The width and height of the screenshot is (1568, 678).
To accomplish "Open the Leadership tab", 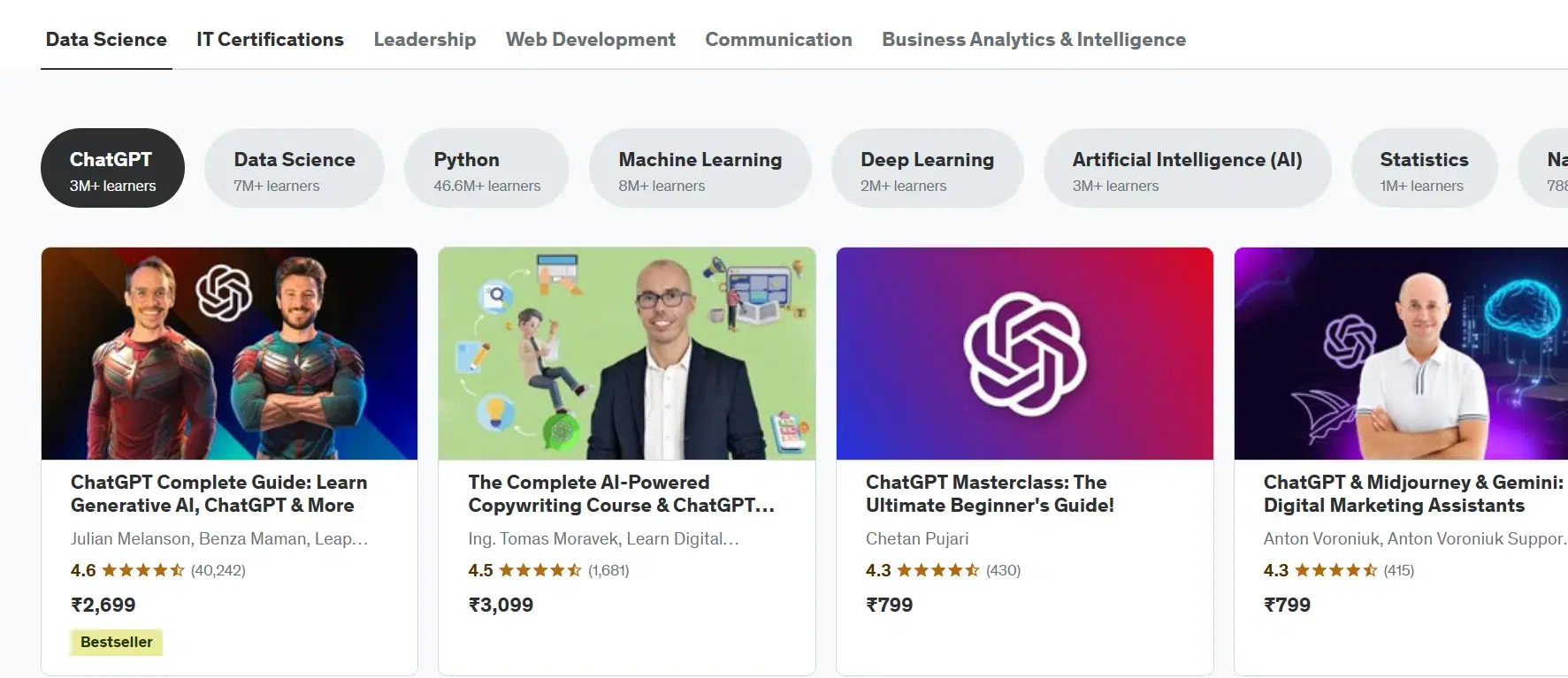I will [x=425, y=40].
